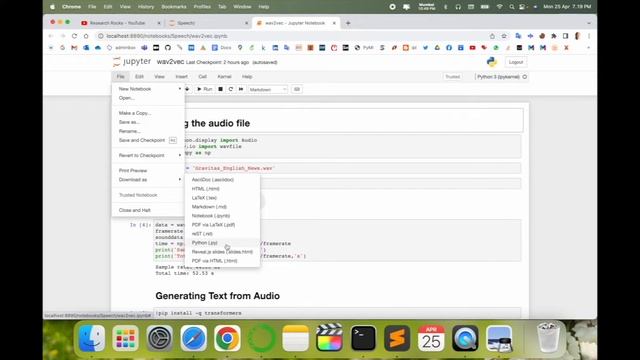Click the Logout button
This screenshot has width=640, height=360.
(x=516, y=62)
